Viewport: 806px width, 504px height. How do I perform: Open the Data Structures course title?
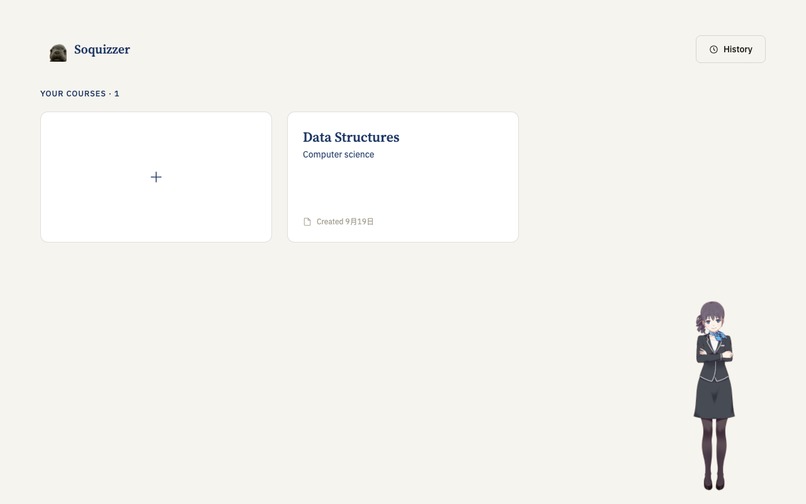pyautogui.click(x=351, y=137)
